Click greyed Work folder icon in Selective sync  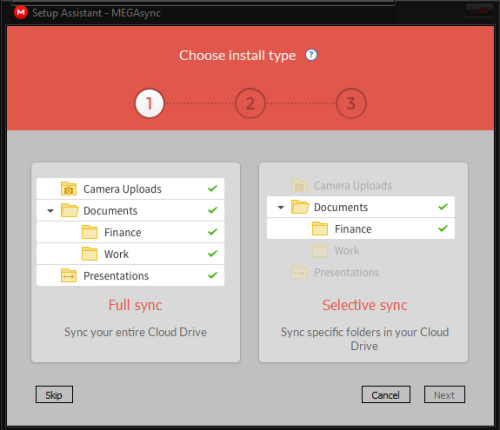(320, 250)
